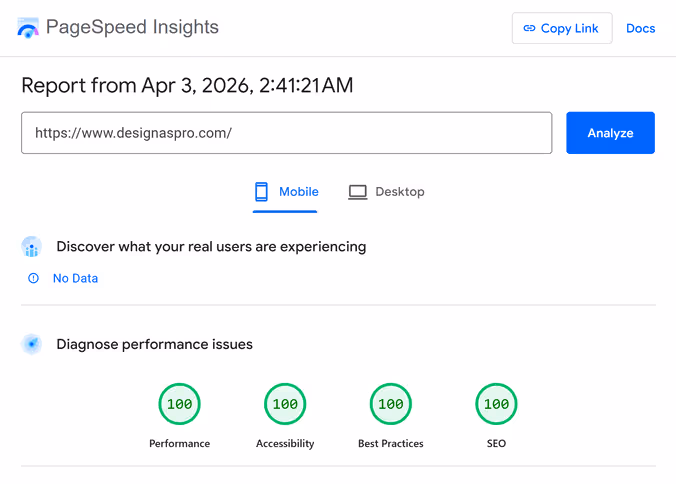Click the diagnose performance issues icon
This screenshot has width=676, height=484.
tap(32, 345)
